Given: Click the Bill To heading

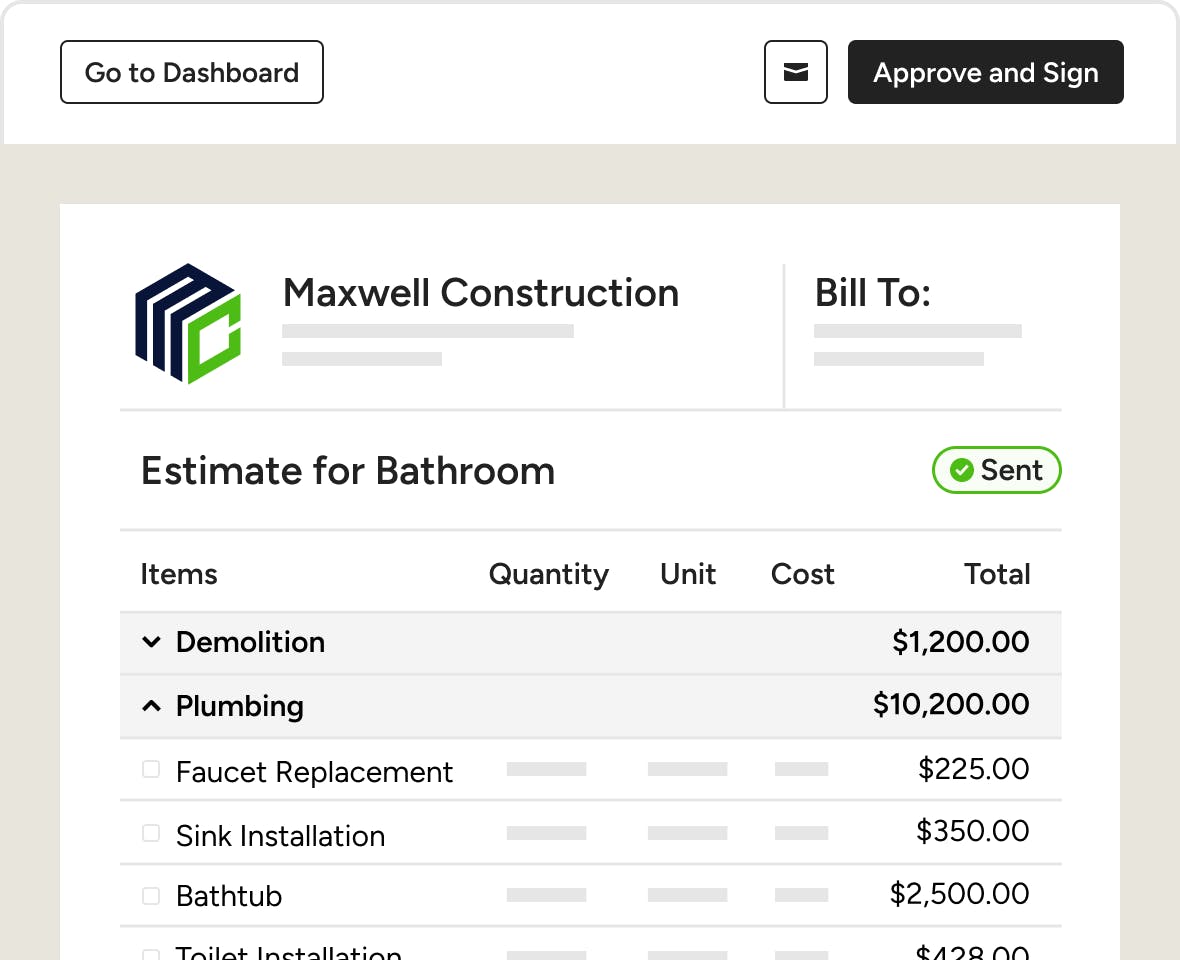Looking at the screenshot, I should tap(872, 293).
